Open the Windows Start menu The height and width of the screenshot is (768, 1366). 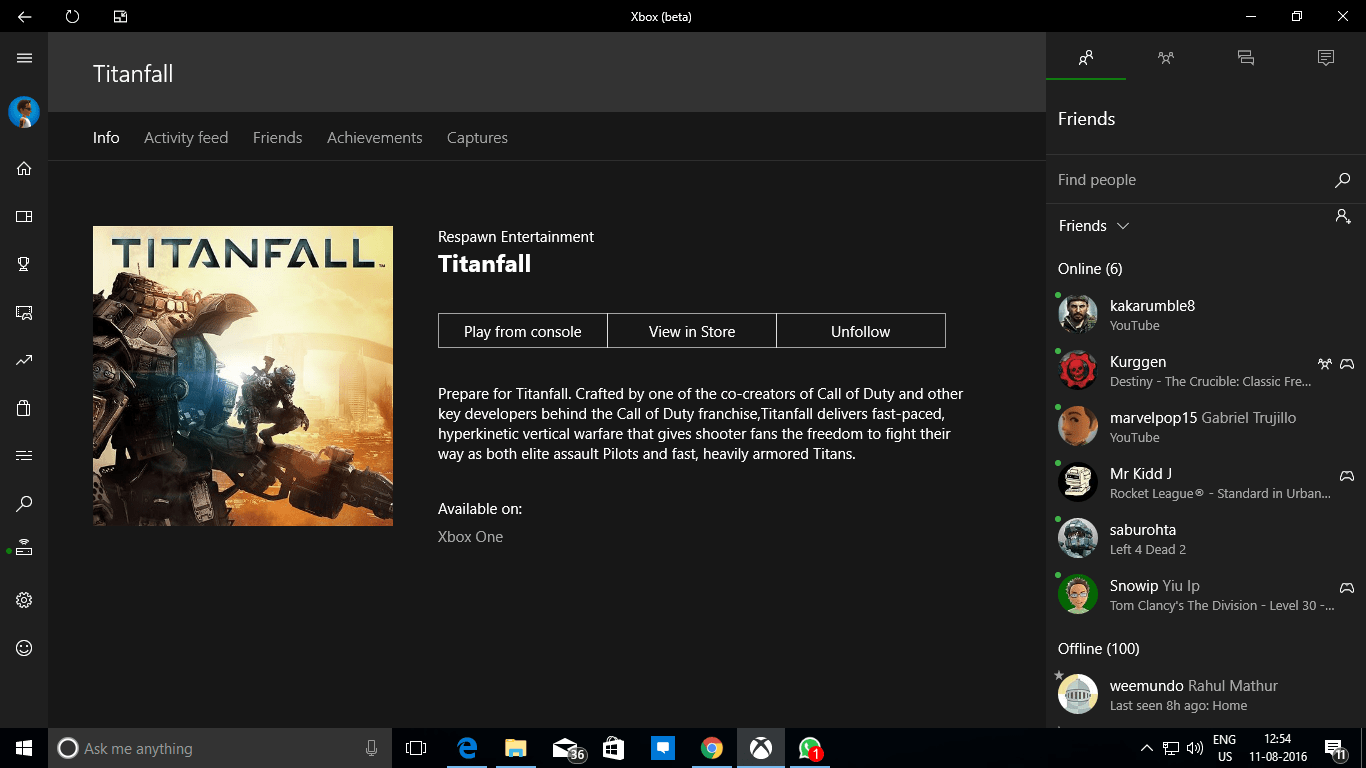(x=24, y=748)
